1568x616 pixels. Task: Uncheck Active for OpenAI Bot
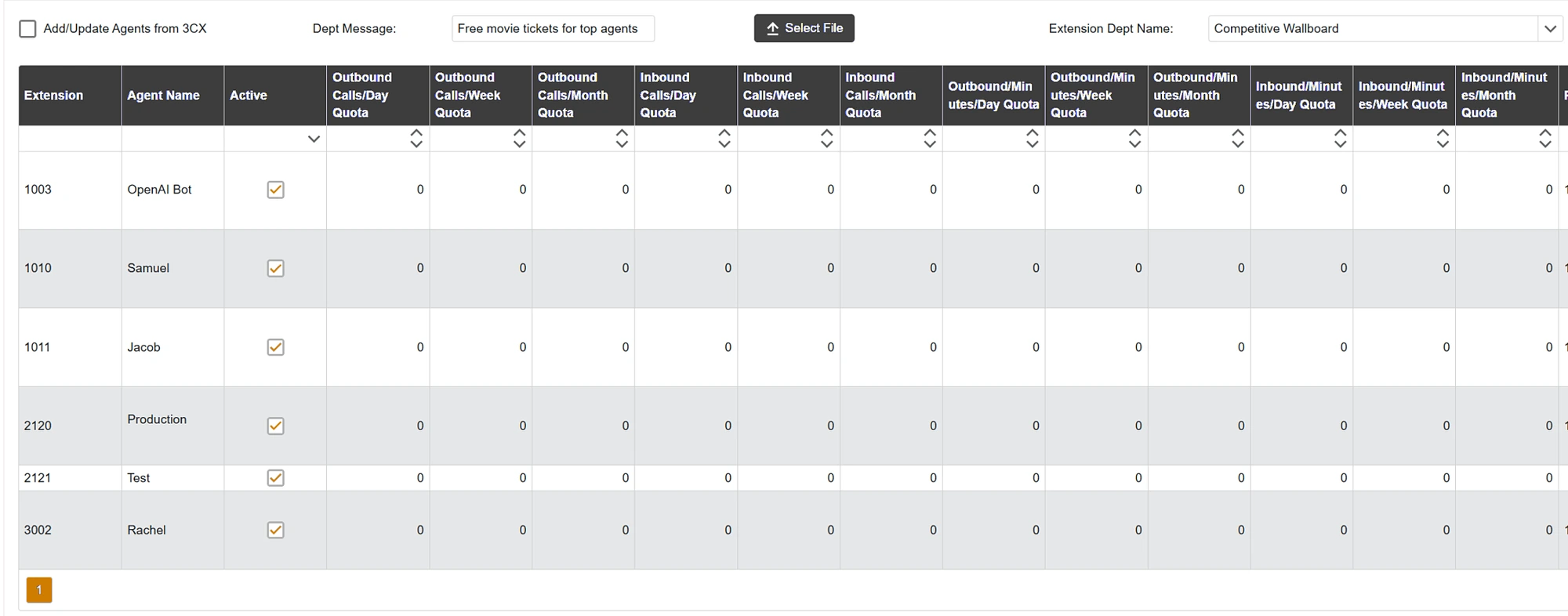coord(275,190)
